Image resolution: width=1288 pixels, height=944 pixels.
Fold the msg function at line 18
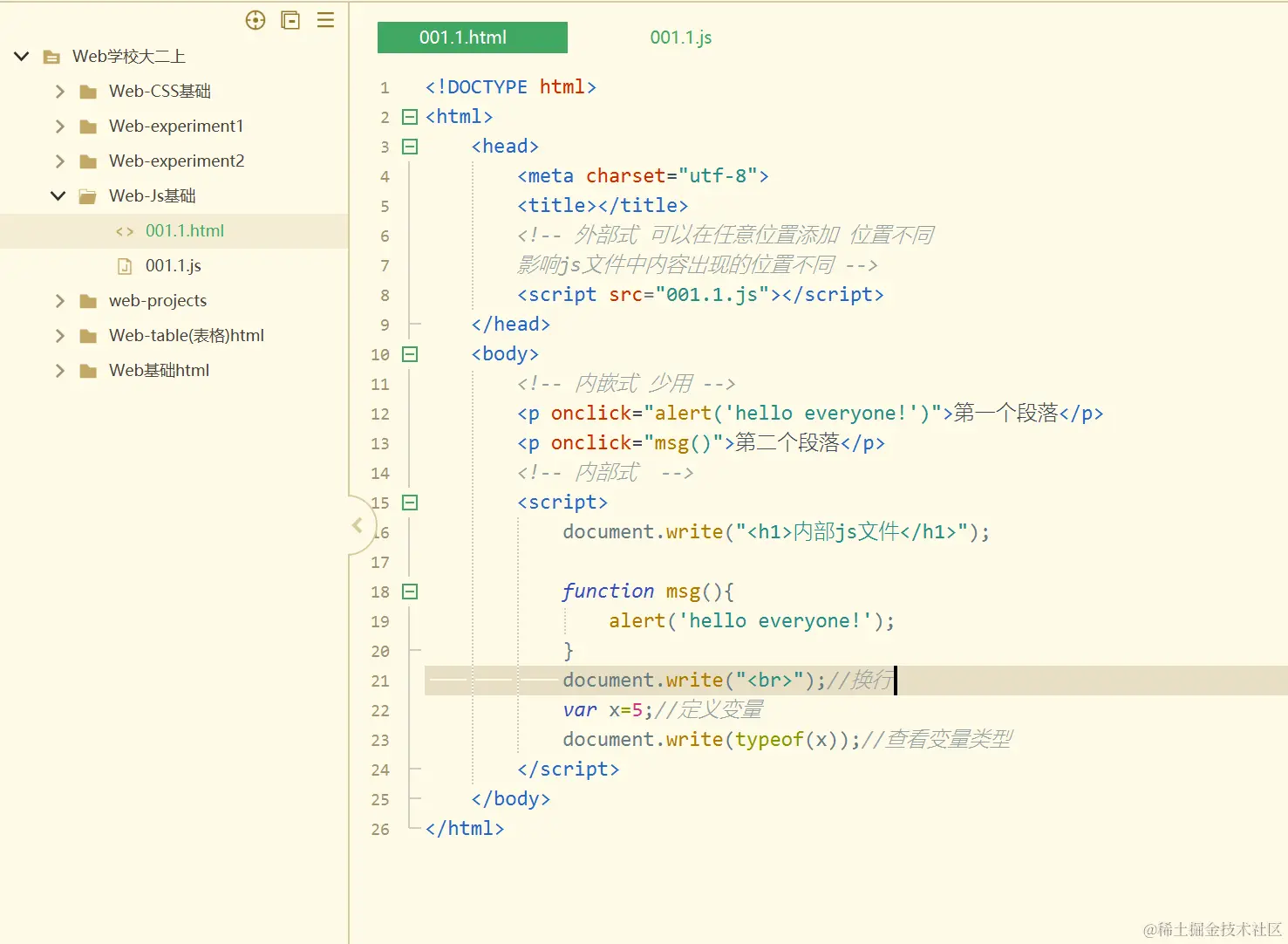pyautogui.click(x=410, y=592)
